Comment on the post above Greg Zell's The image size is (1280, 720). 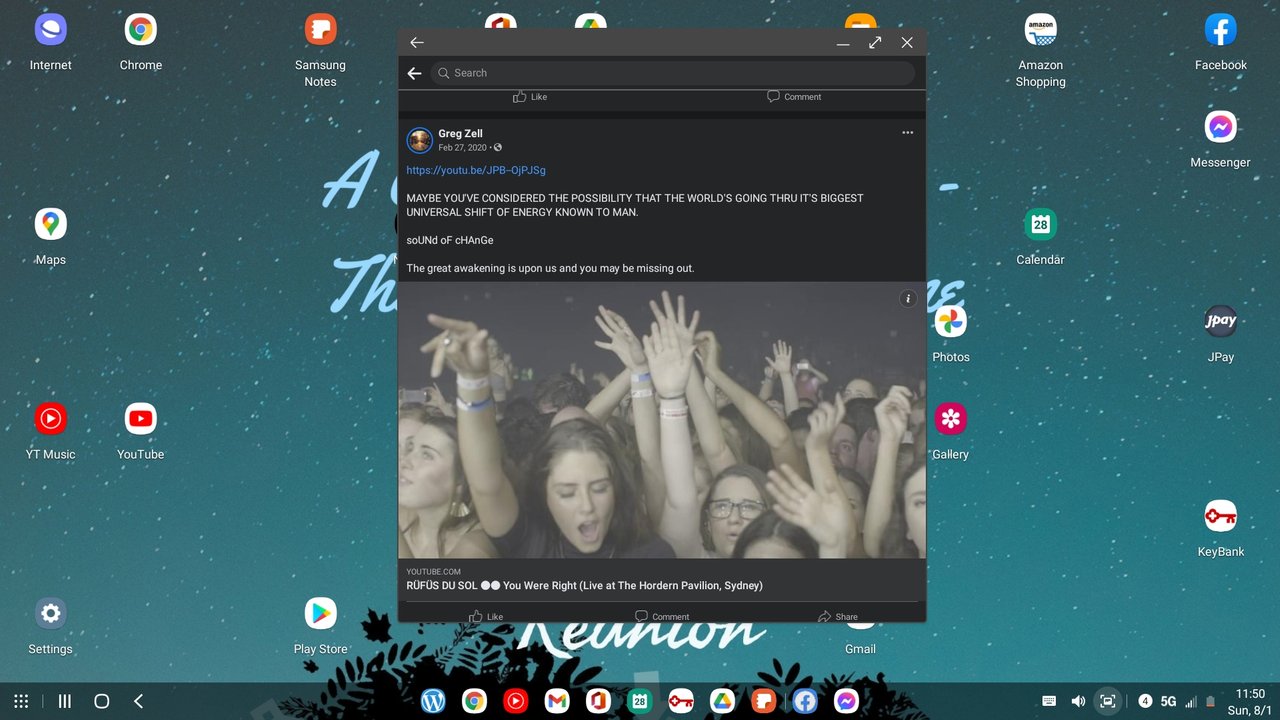794,97
